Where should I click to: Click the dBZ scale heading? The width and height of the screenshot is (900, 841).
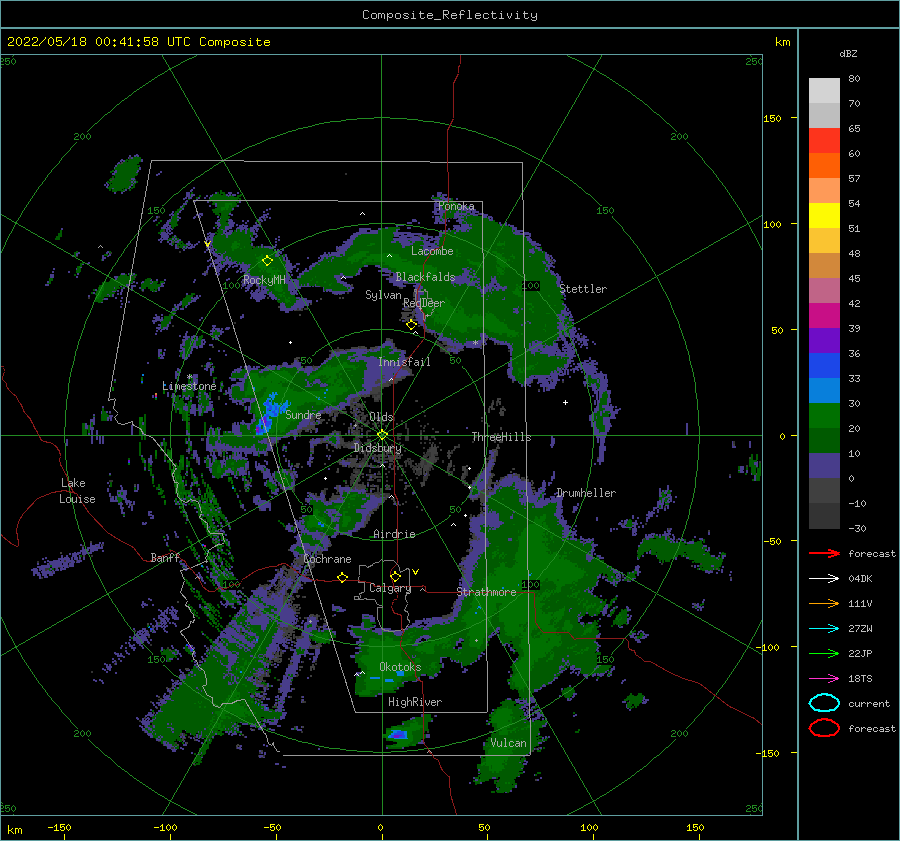pyautogui.click(x=848, y=54)
